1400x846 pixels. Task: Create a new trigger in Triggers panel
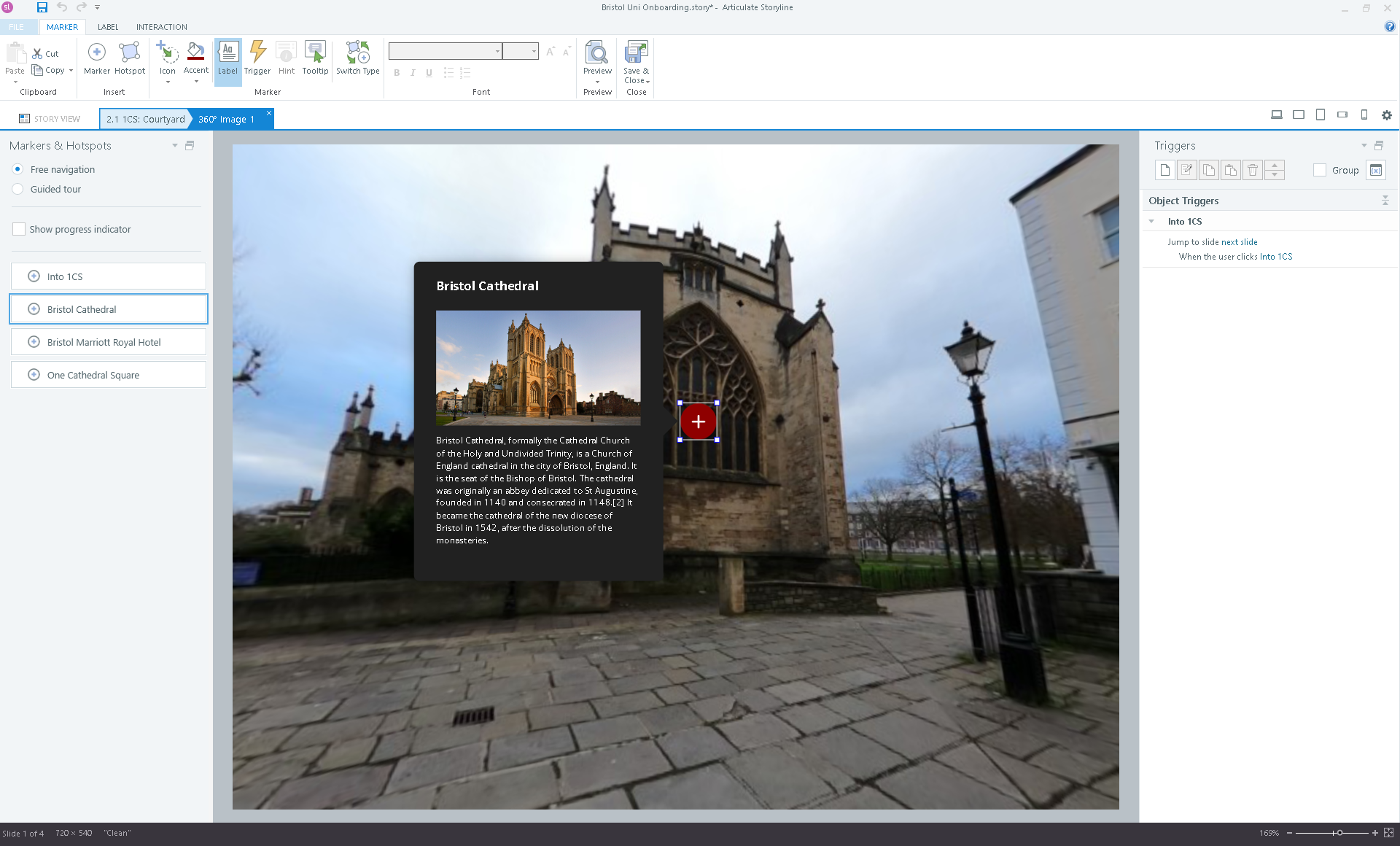pyautogui.click(x=1164, y=170)
